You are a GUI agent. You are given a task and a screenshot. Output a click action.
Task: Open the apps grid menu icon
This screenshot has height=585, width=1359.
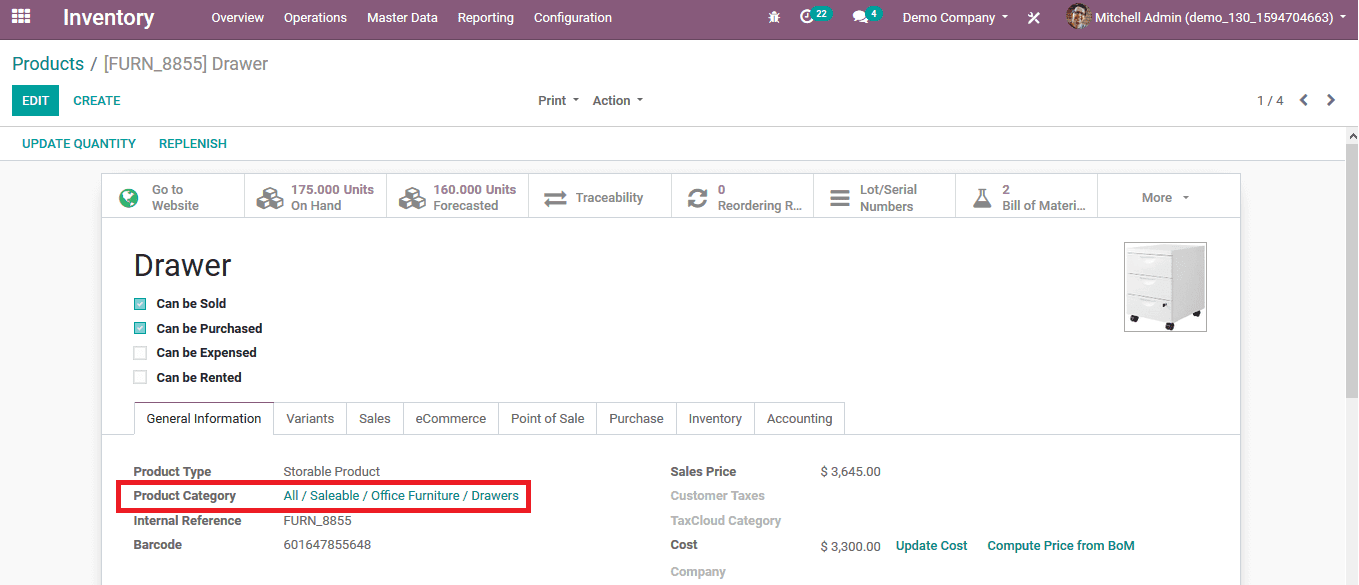pos(21,17)
